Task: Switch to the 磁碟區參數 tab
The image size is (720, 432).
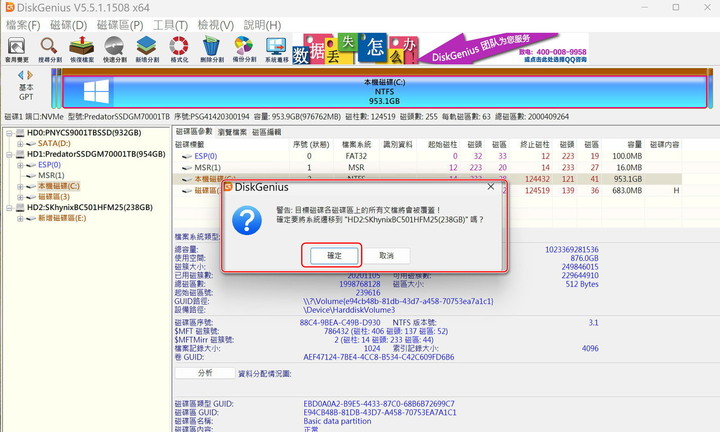Action: [194, 132]
